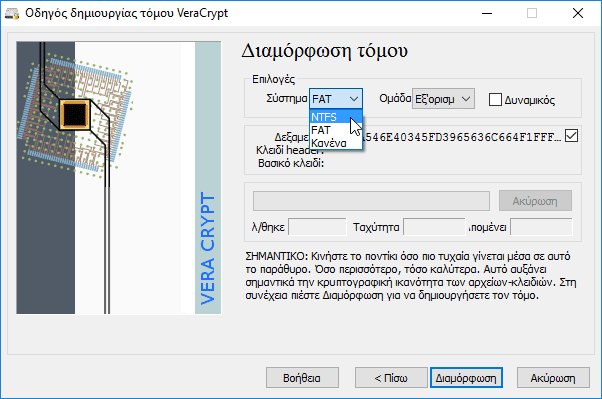Click the ΣΗΜΑΝΤΙΚΟ instruction paragraph

[x=411, y=276]
